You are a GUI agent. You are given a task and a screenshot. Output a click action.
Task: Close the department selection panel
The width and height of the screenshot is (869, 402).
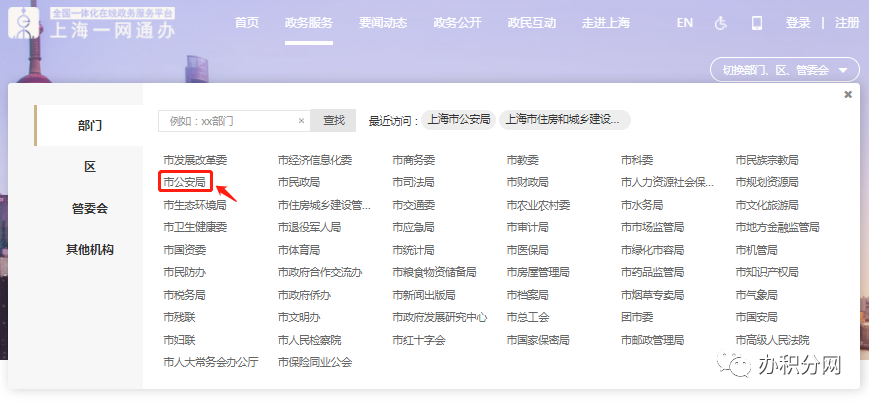pyautogui.click(x=848, y=94)
